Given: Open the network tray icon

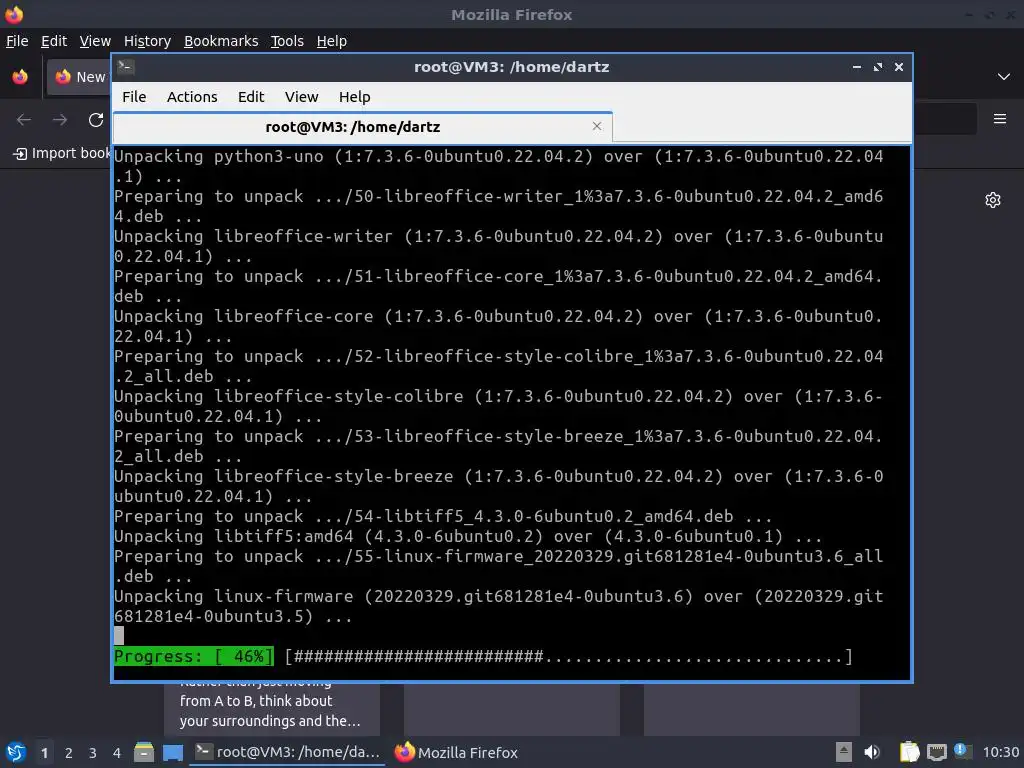Looking at the screenshot, I should tap(936, 752).
